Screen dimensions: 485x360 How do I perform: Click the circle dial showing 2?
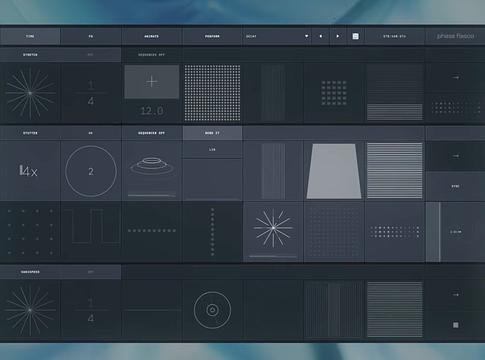[x=91, y=171]
